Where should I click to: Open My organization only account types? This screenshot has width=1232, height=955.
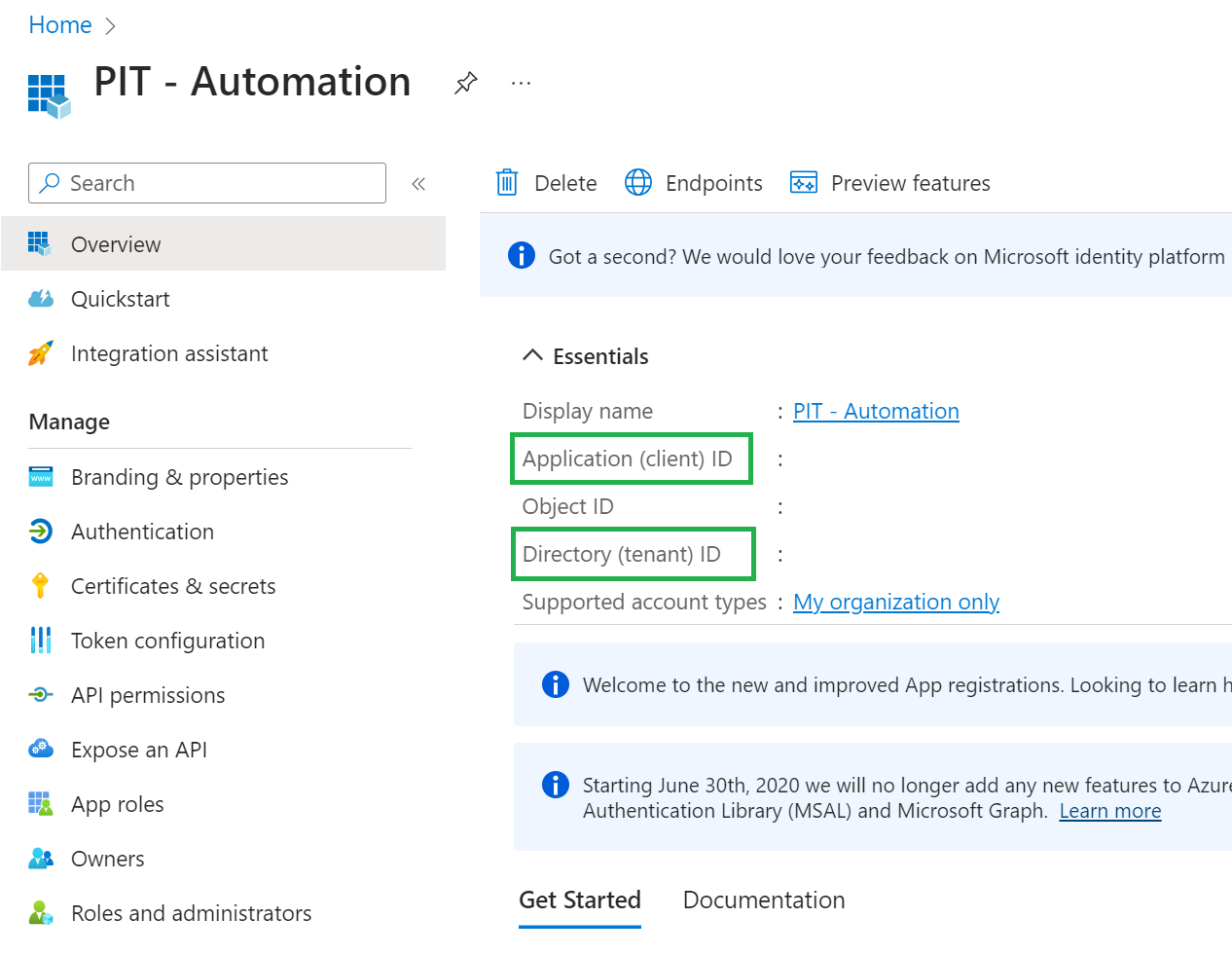point(895,602)
